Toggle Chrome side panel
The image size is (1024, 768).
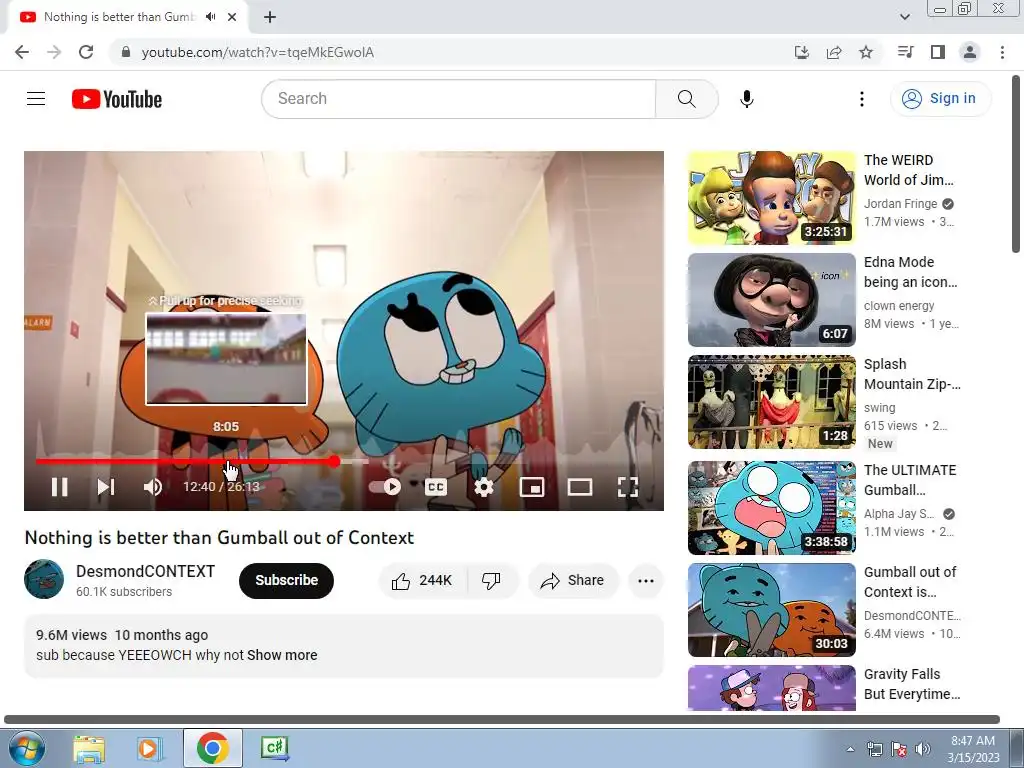click(938, 52)
